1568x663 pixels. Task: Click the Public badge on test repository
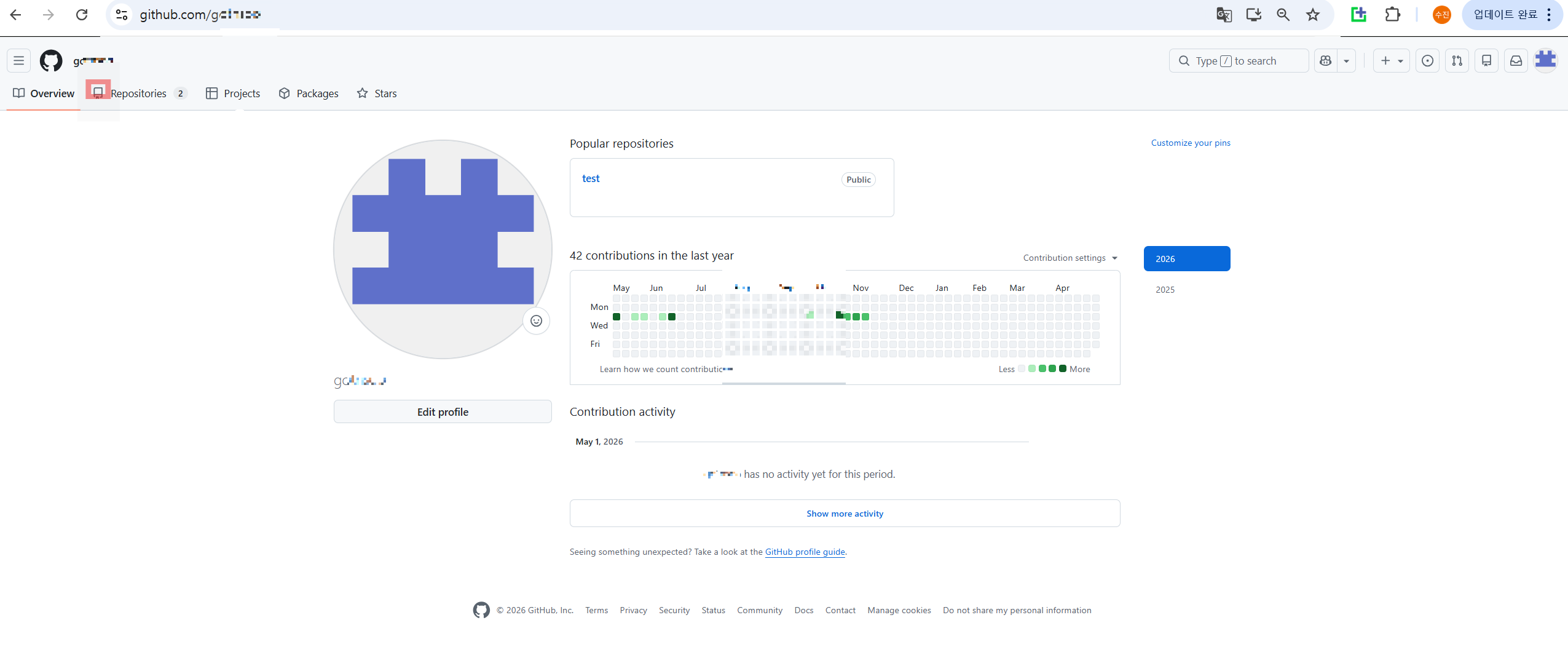pos(858,180)
